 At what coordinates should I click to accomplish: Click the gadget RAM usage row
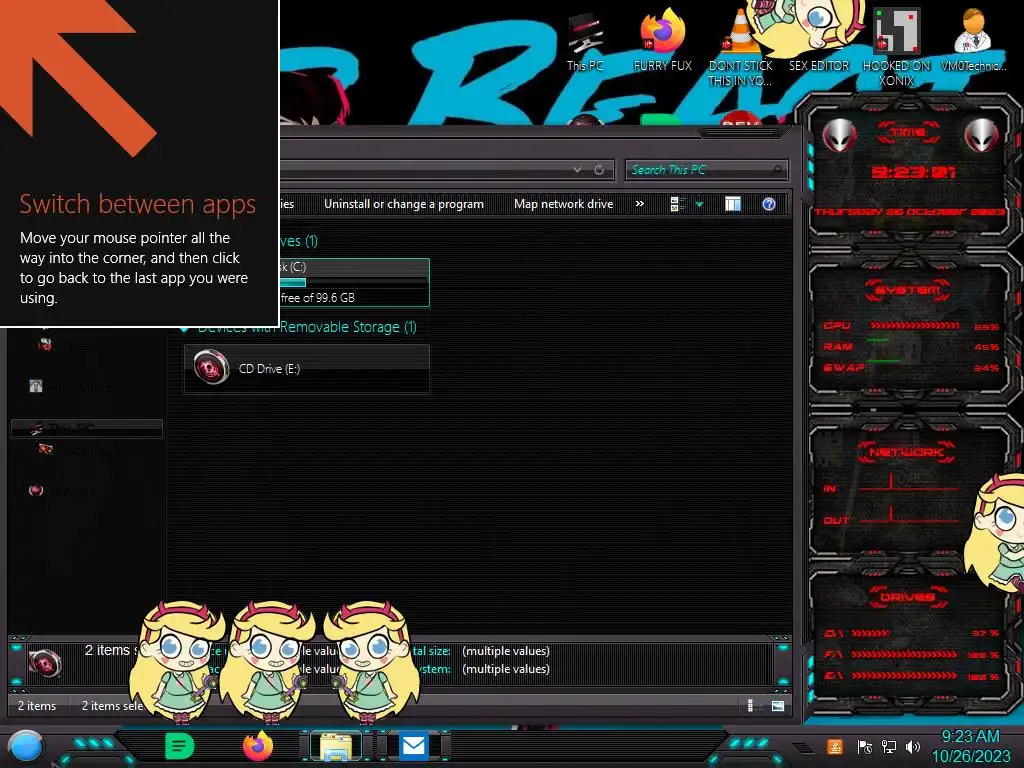coord(910,347)
